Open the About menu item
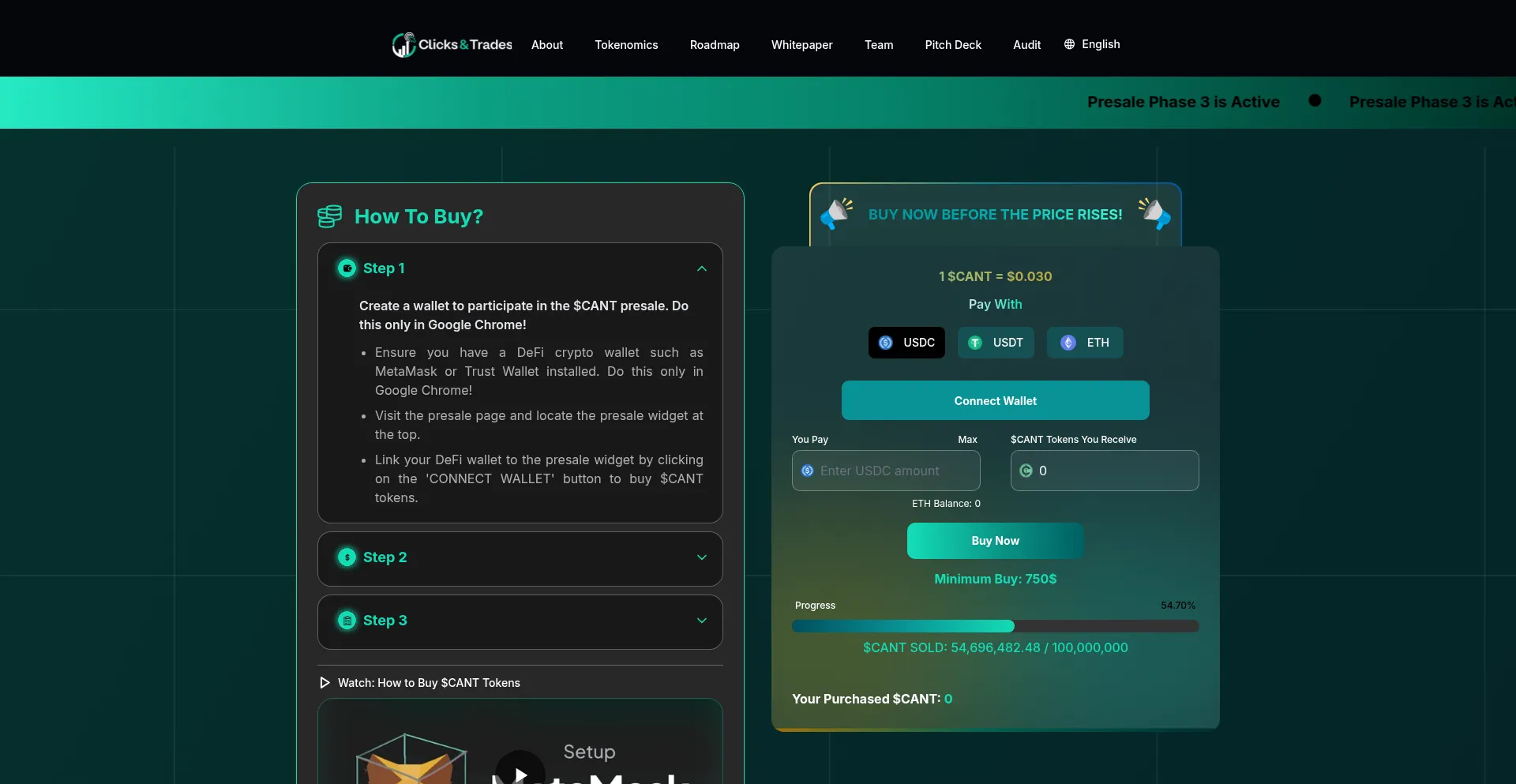This screenshot has width=1516, height=784. pyautogui.click(x=547, y=45)
